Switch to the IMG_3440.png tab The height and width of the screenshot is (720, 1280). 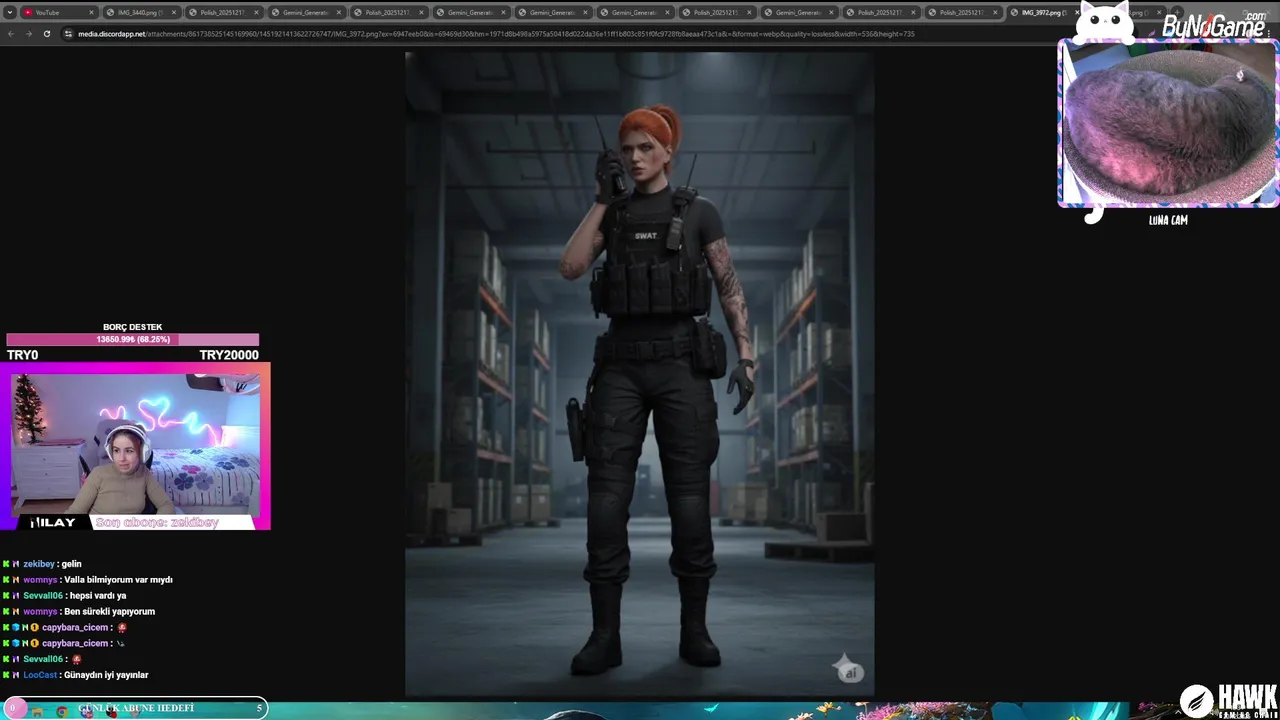click(140, 13)
